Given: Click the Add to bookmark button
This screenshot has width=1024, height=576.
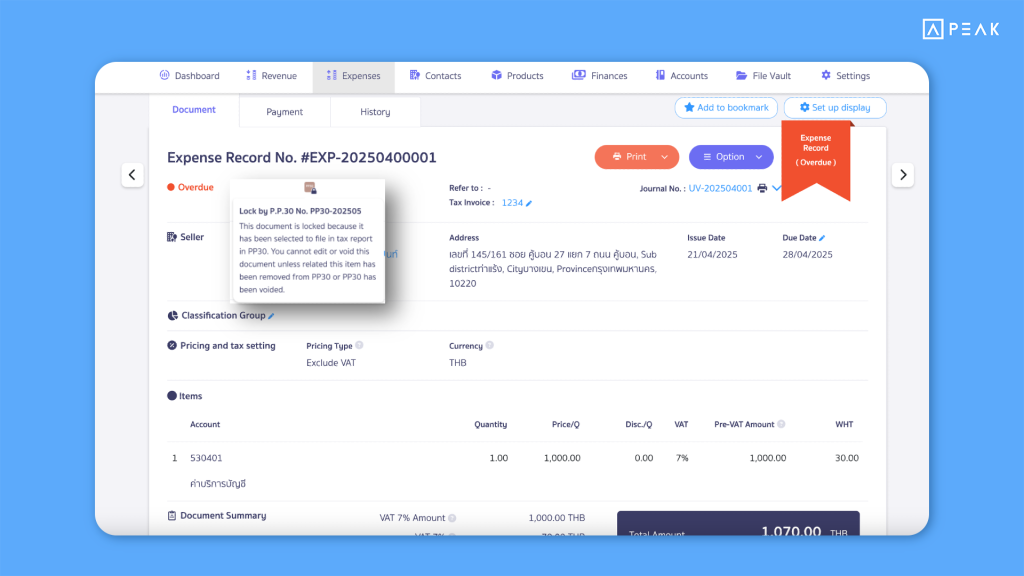Looking at the screenshot, I should pyautogui.click(x=726, y=107).
